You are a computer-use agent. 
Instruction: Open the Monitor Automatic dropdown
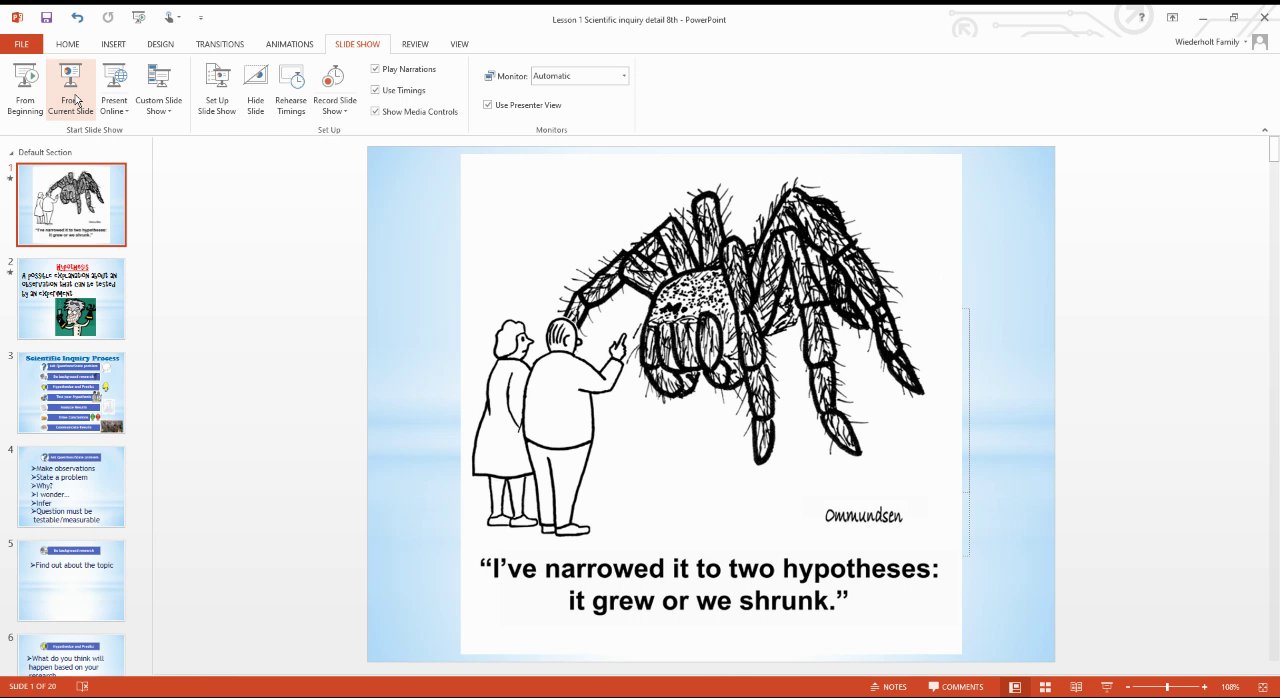tap(580, 76)
